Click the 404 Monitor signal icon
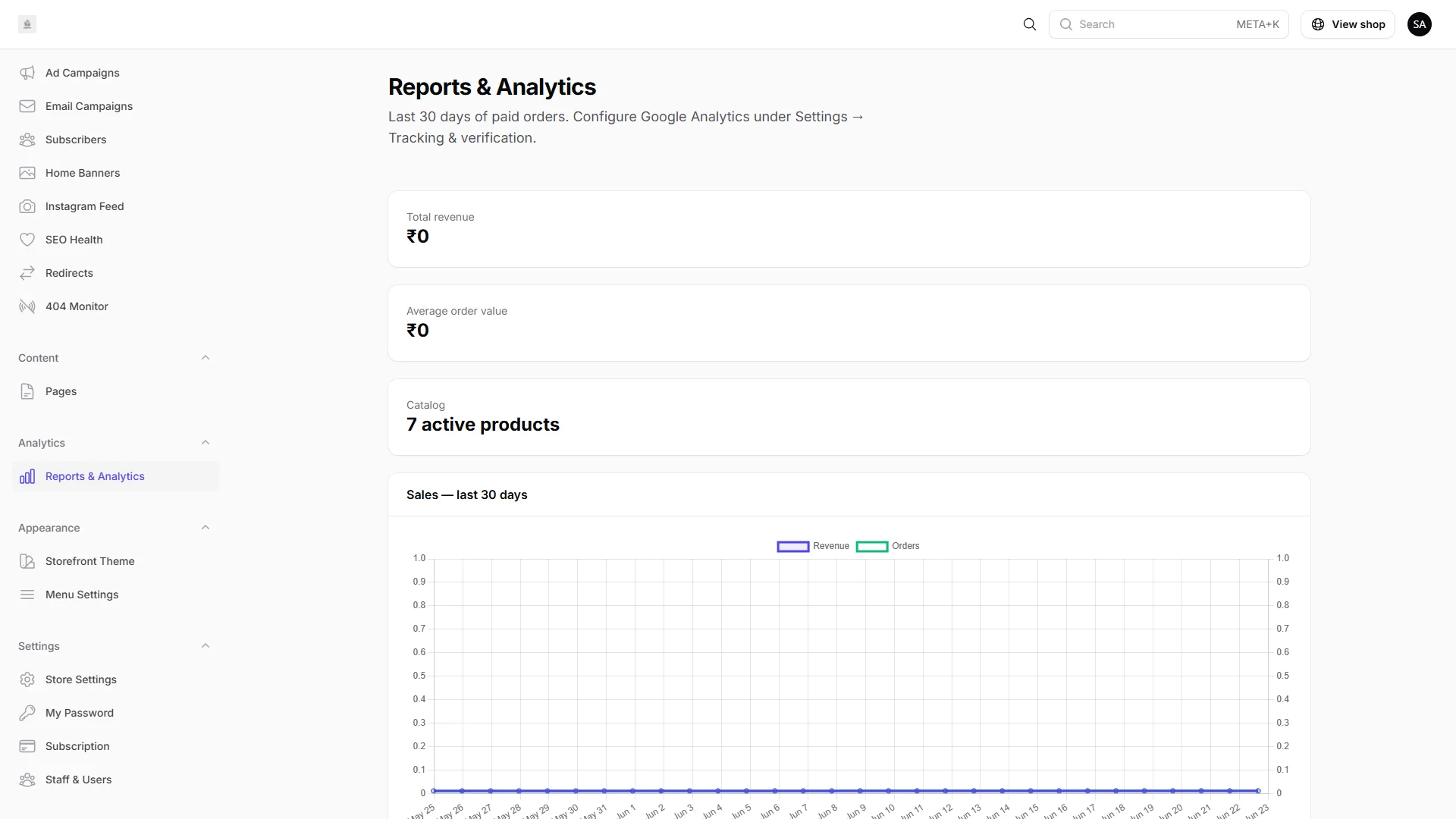Viewport: 1456px width, 819px height. pos(27,306)
